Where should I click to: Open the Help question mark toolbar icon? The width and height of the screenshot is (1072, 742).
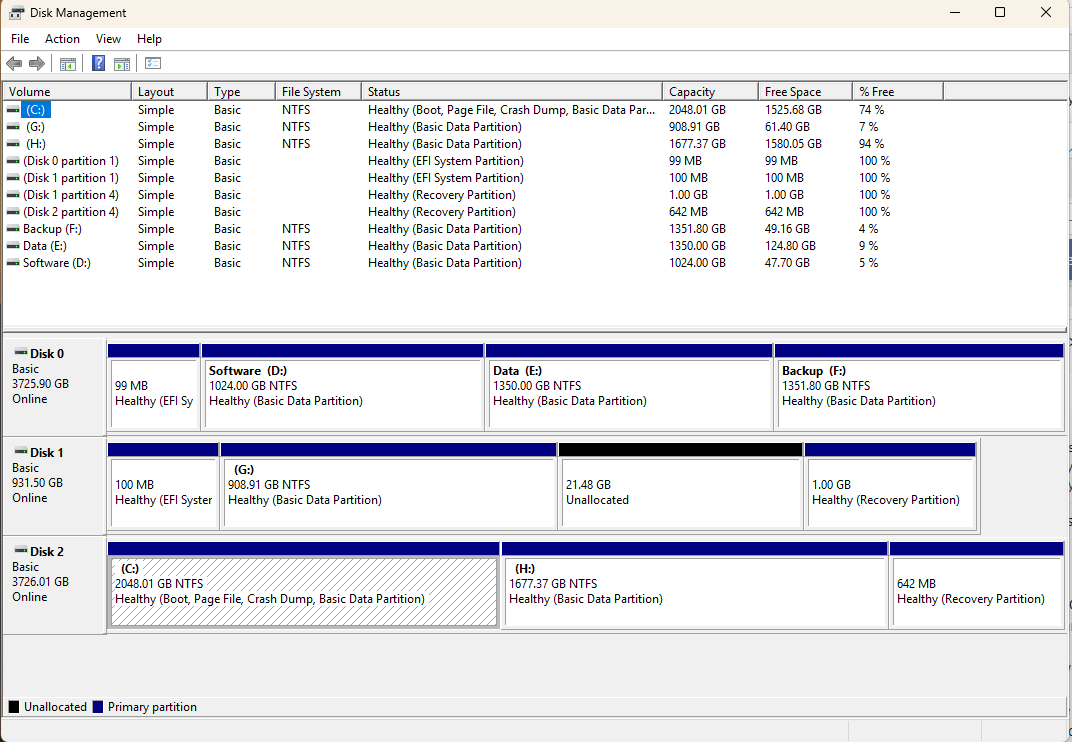pos(98,64)
